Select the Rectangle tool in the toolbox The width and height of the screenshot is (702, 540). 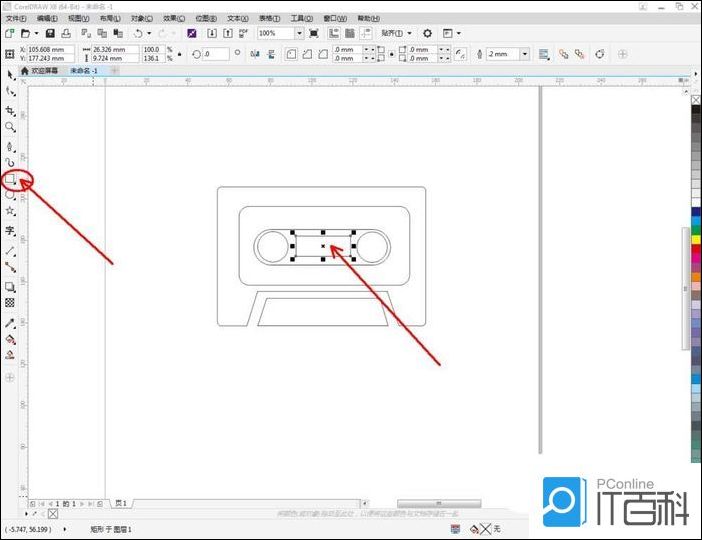pos(11,179)
